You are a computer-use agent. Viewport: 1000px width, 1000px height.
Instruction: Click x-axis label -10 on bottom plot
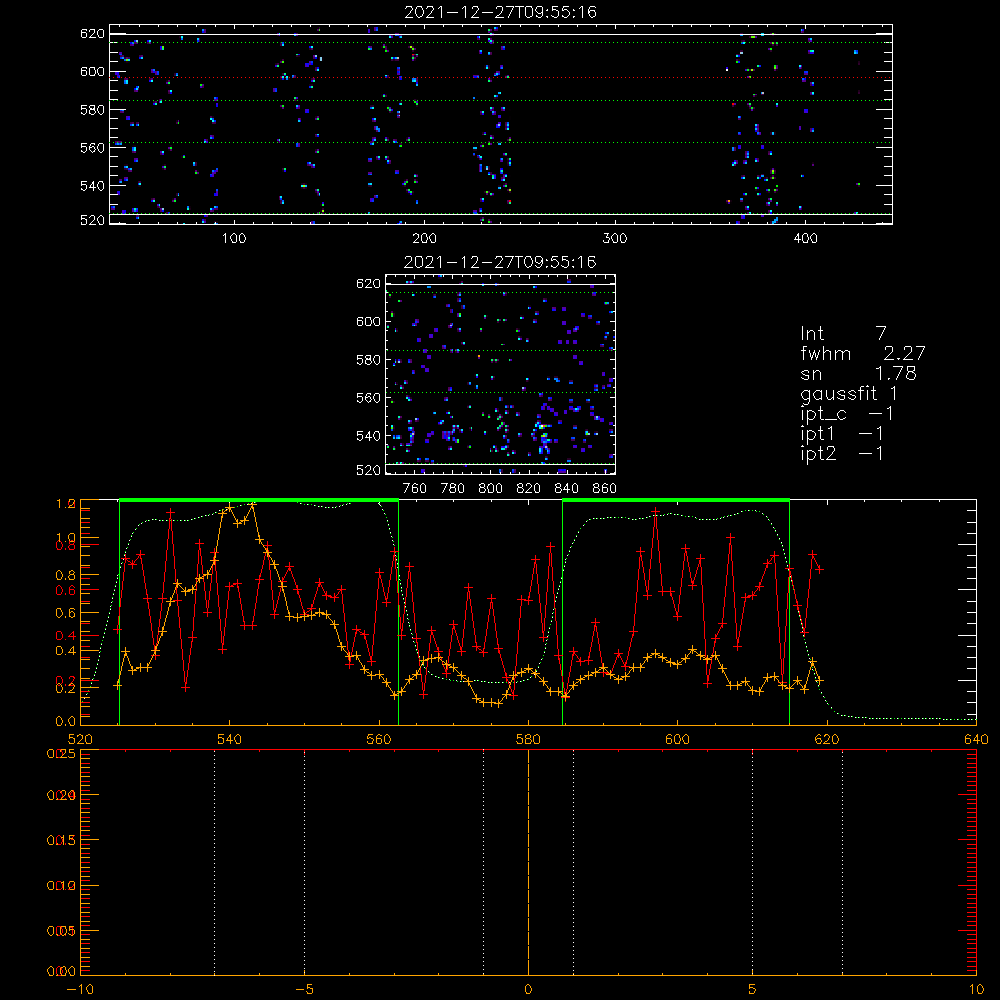(x=80, y=990)
